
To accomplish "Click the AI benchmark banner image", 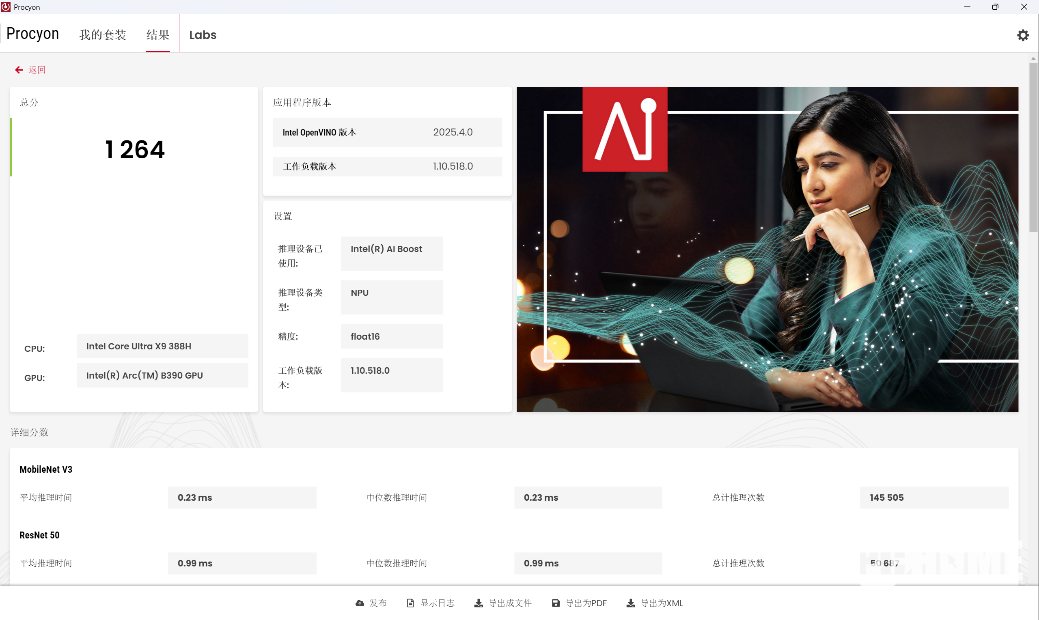I will click(767, 249).
